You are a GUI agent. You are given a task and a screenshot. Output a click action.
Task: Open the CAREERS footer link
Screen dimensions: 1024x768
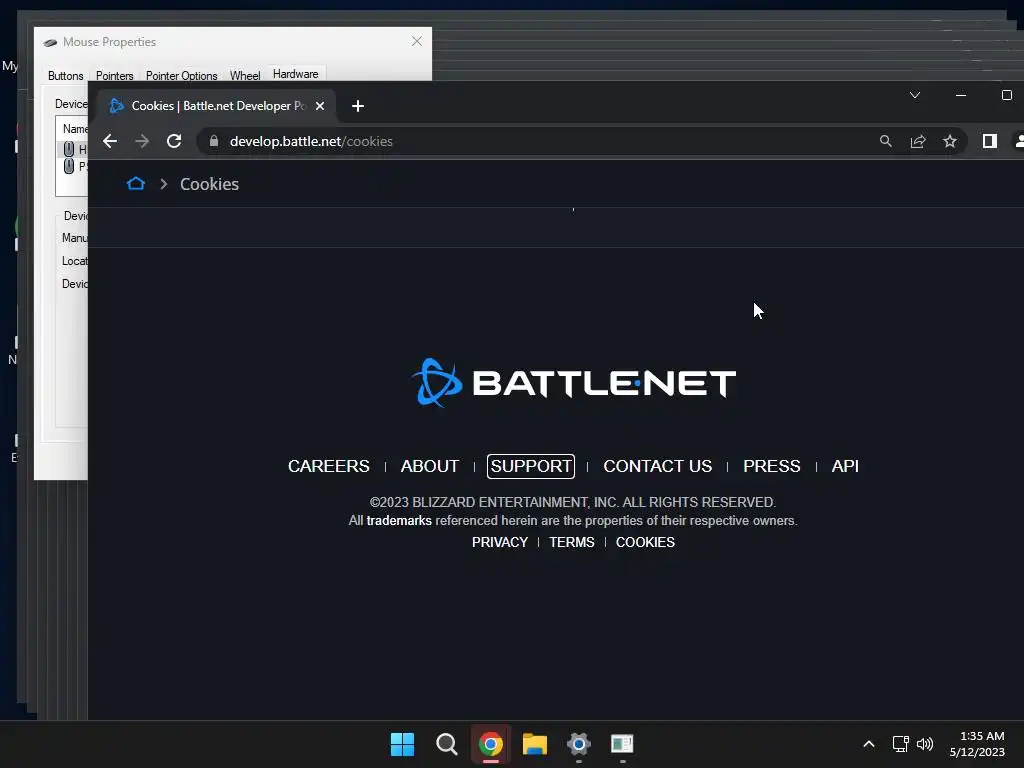coord(328,466)
